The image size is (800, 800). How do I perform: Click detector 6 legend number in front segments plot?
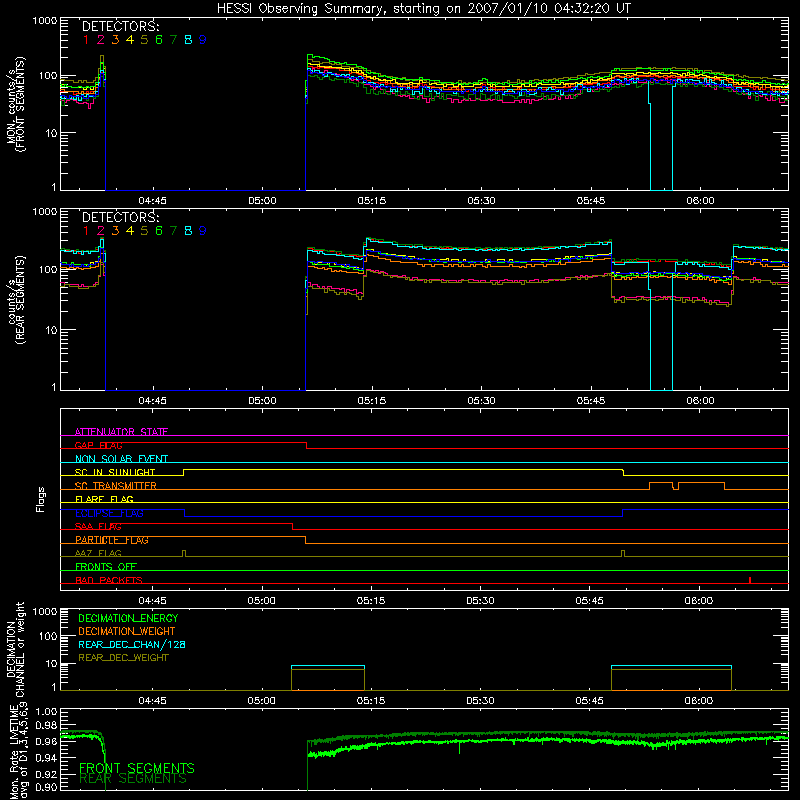pyautogui.click(x=159, y=39)
